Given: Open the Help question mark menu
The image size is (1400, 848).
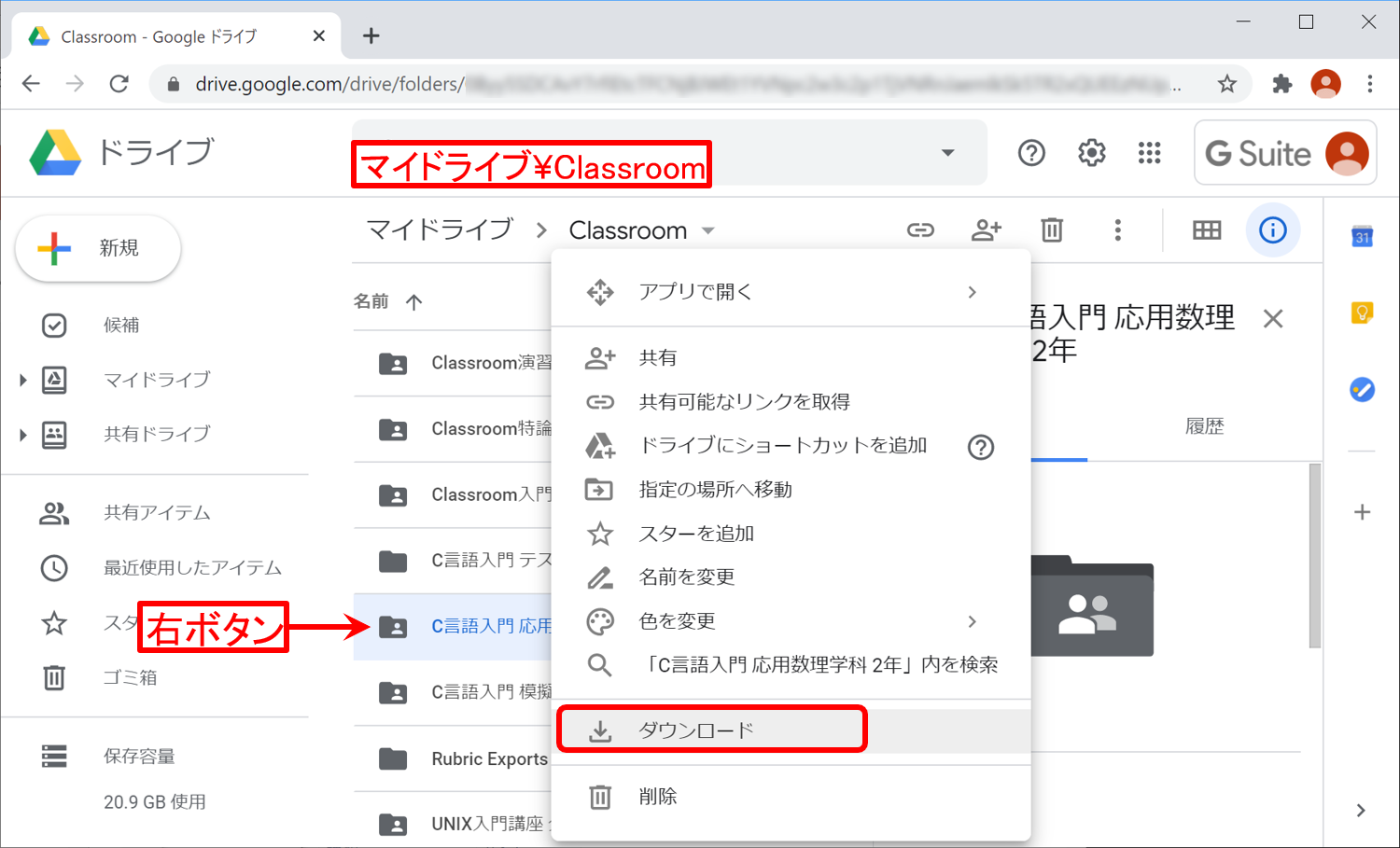Looking at the screenshot, I should (1031, 153).
